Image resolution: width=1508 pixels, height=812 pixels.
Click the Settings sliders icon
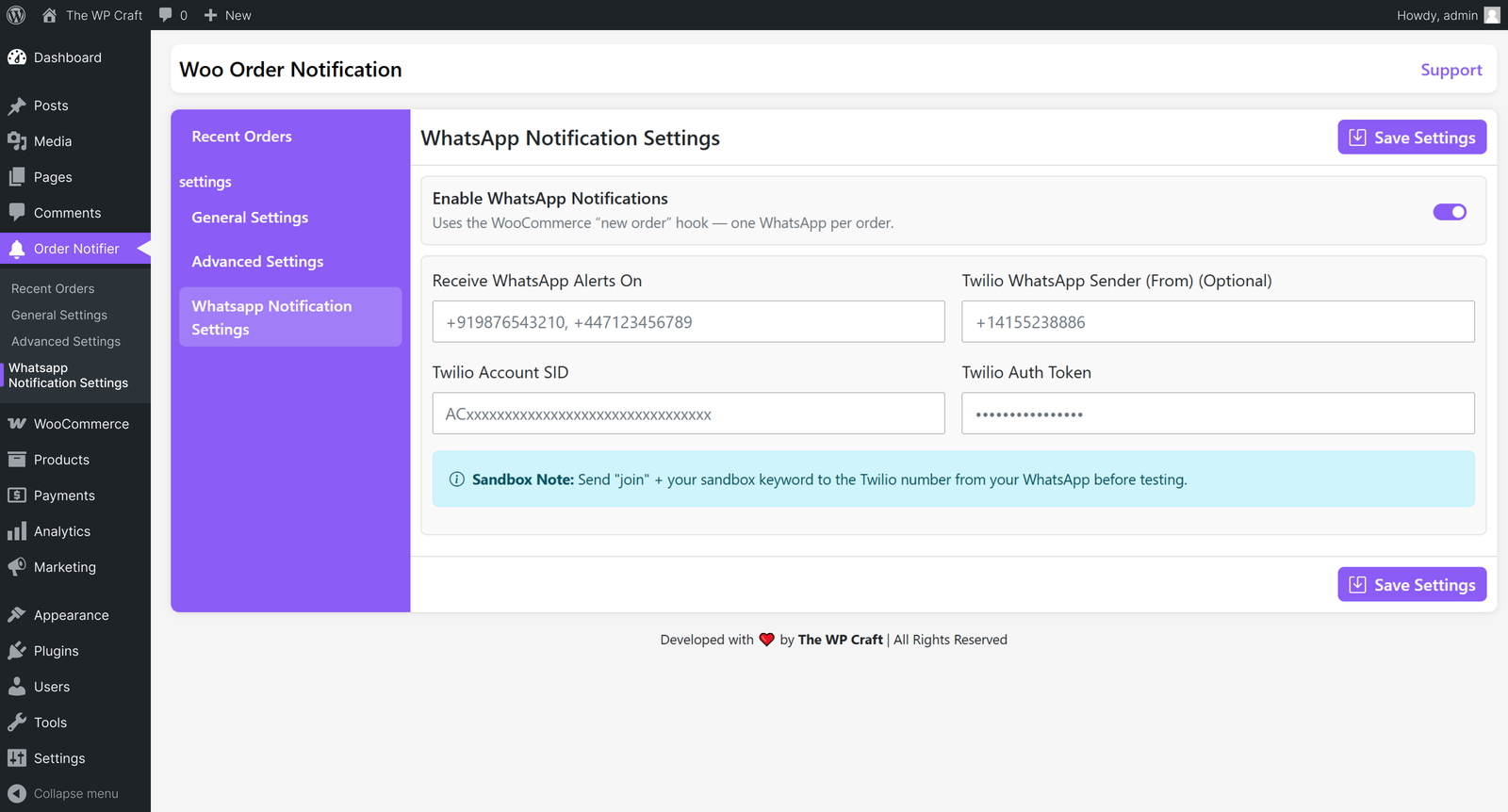[17, 758]
